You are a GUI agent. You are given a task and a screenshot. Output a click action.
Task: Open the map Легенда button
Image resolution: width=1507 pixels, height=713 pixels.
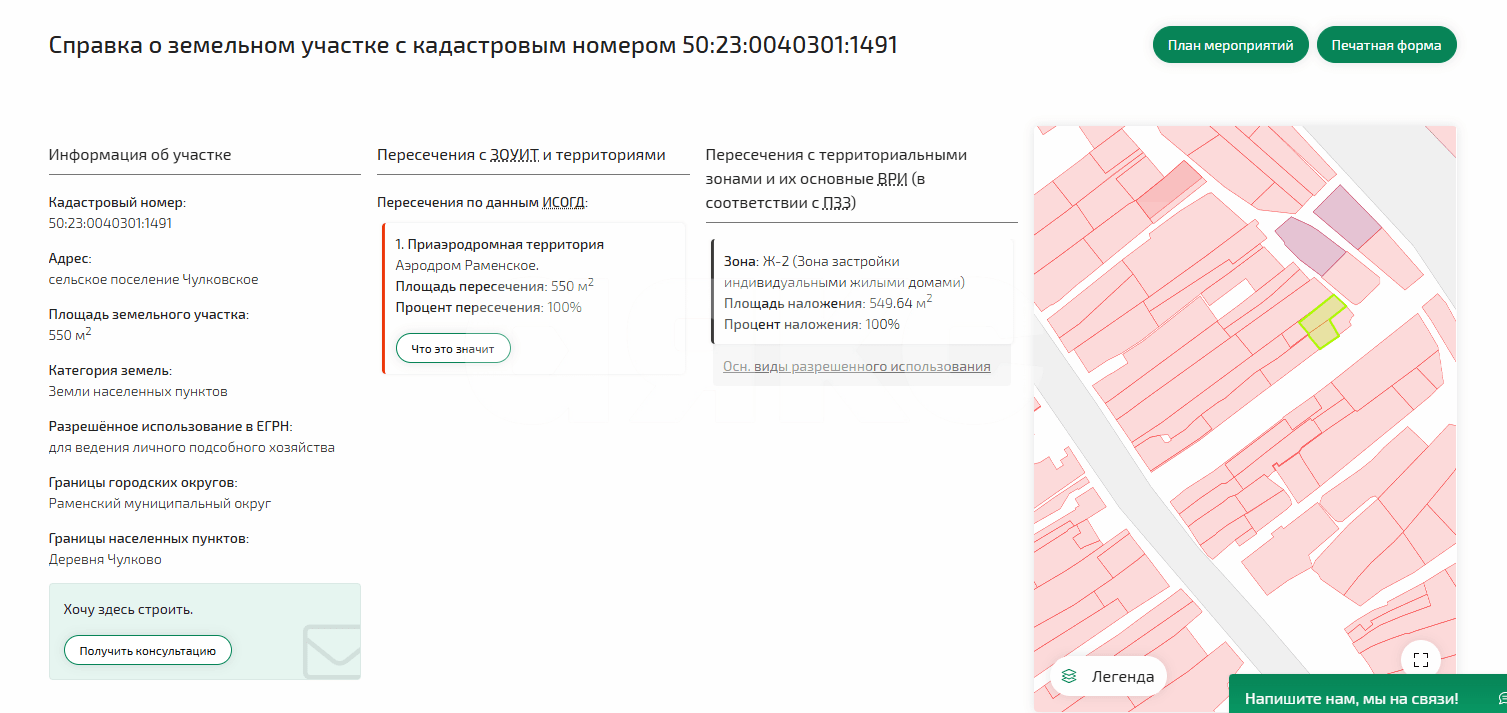pyautogui.click(x=1108, y=676)
